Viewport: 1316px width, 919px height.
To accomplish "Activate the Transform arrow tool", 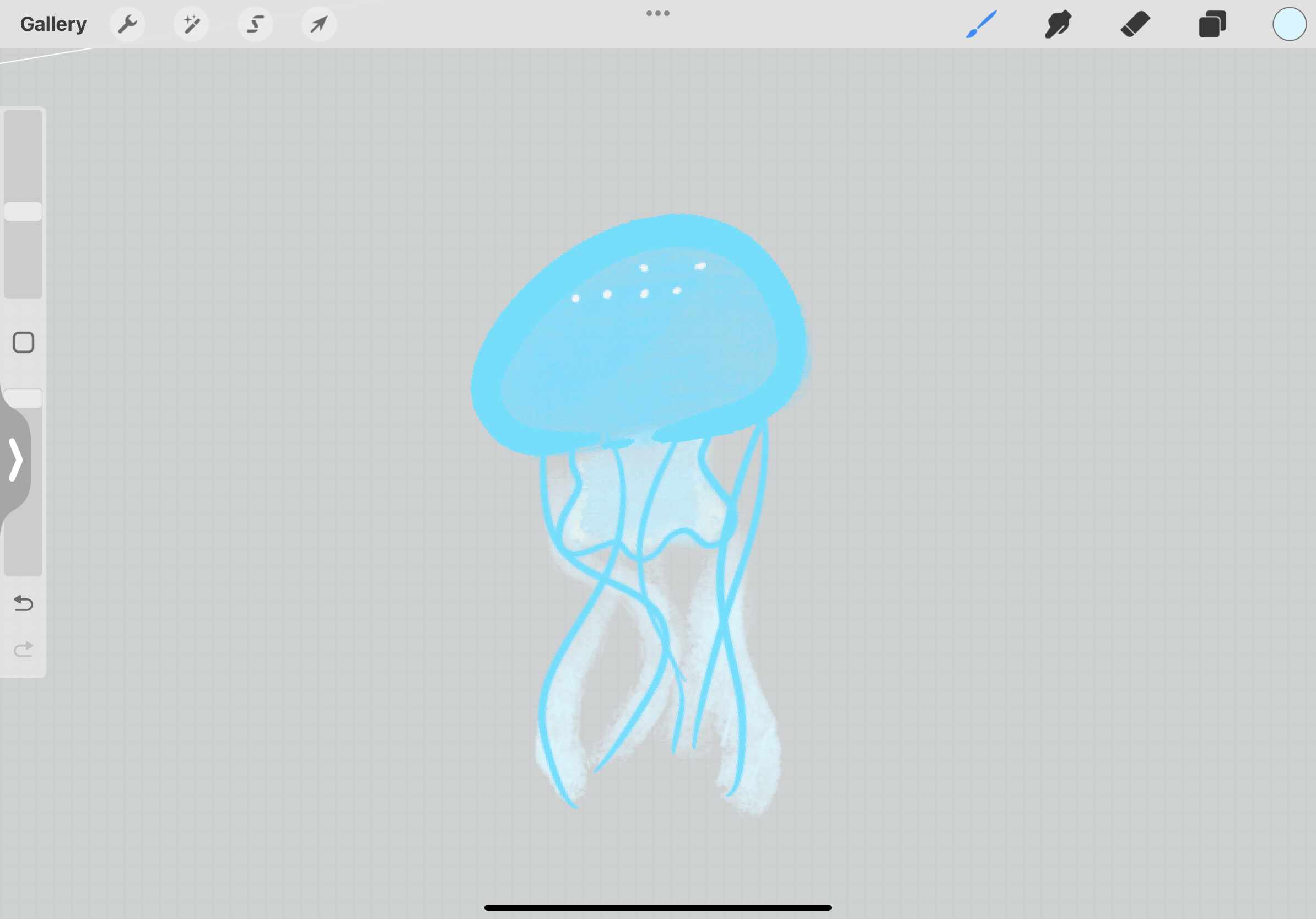I will click(319, 24).
